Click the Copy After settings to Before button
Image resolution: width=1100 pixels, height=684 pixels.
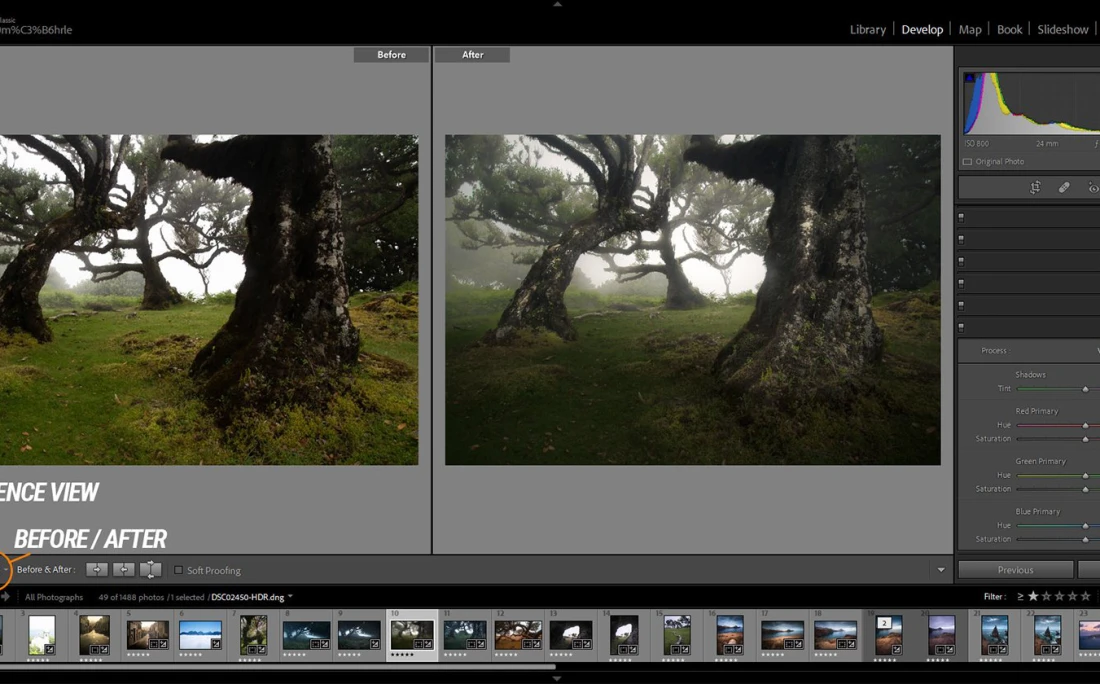coord(124,570)
